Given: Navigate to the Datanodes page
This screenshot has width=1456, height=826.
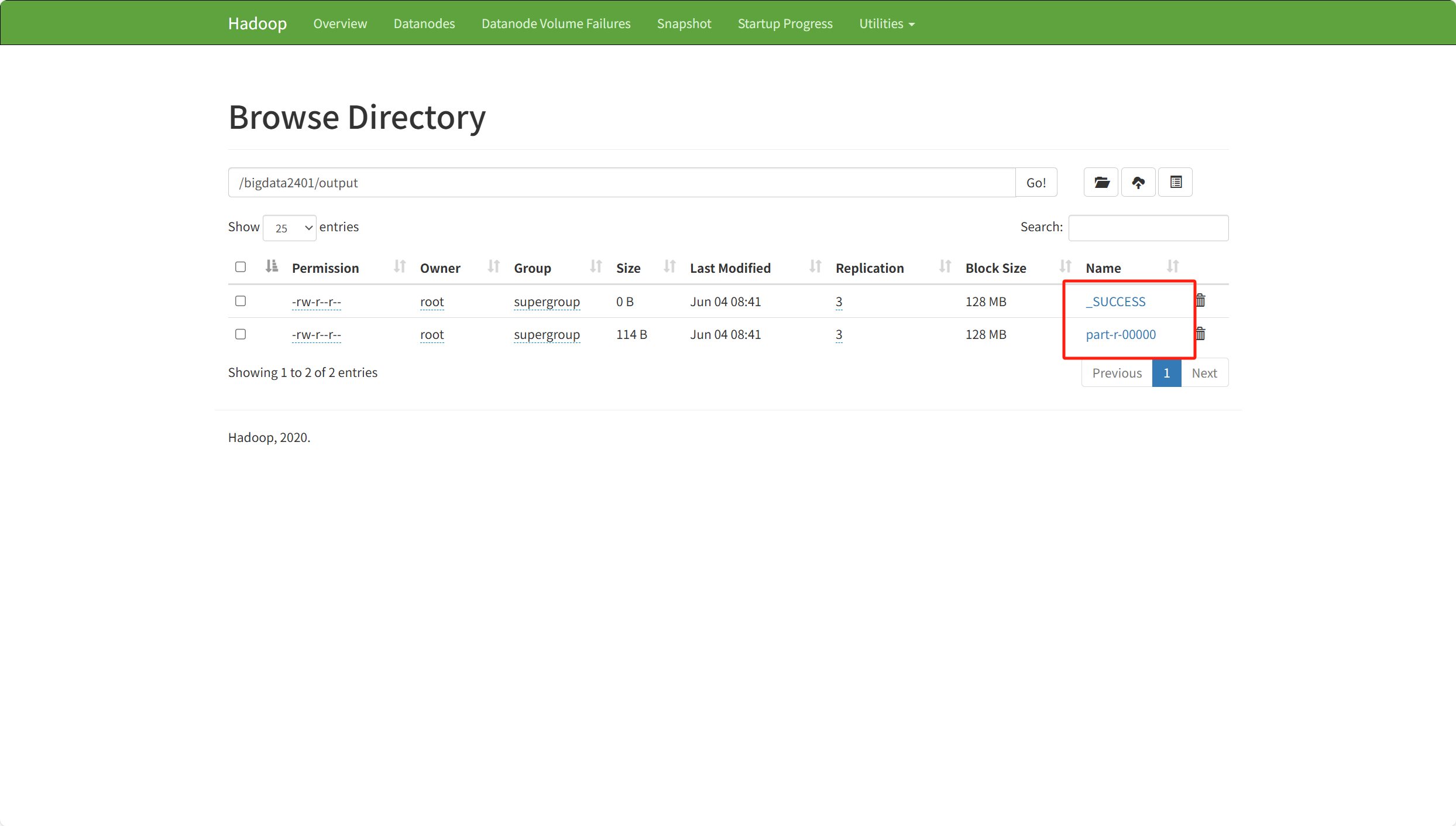Looking at the screenshot, I should tap(424, 23).
